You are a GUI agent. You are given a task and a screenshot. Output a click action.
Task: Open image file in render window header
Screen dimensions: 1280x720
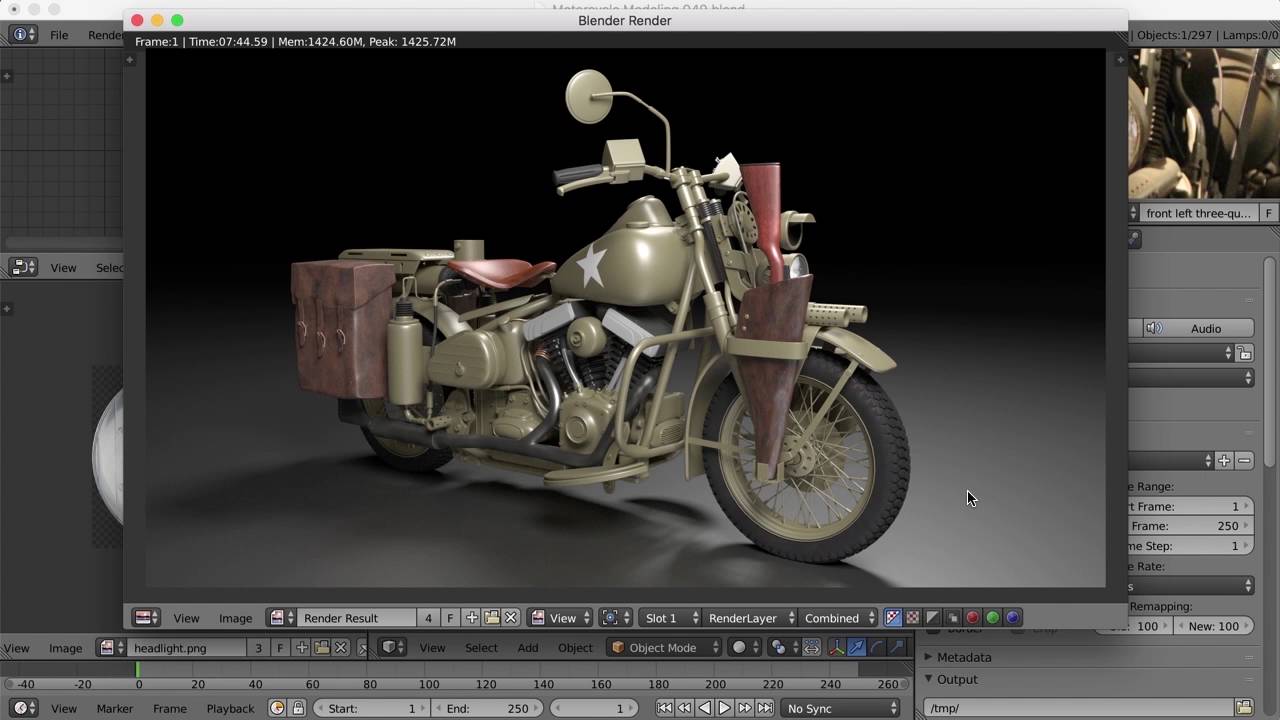(x=491, y=618)
